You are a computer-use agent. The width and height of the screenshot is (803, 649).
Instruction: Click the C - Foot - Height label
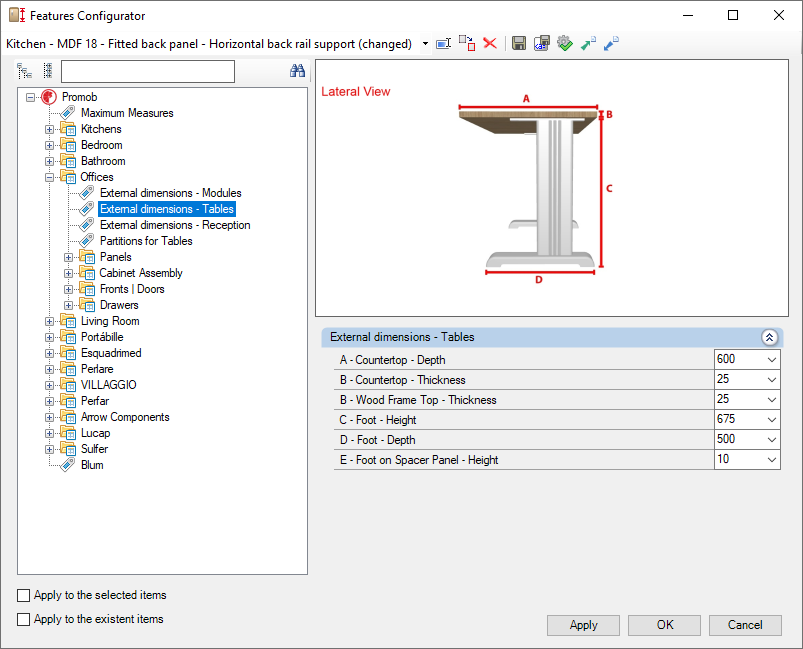(377, 420)
